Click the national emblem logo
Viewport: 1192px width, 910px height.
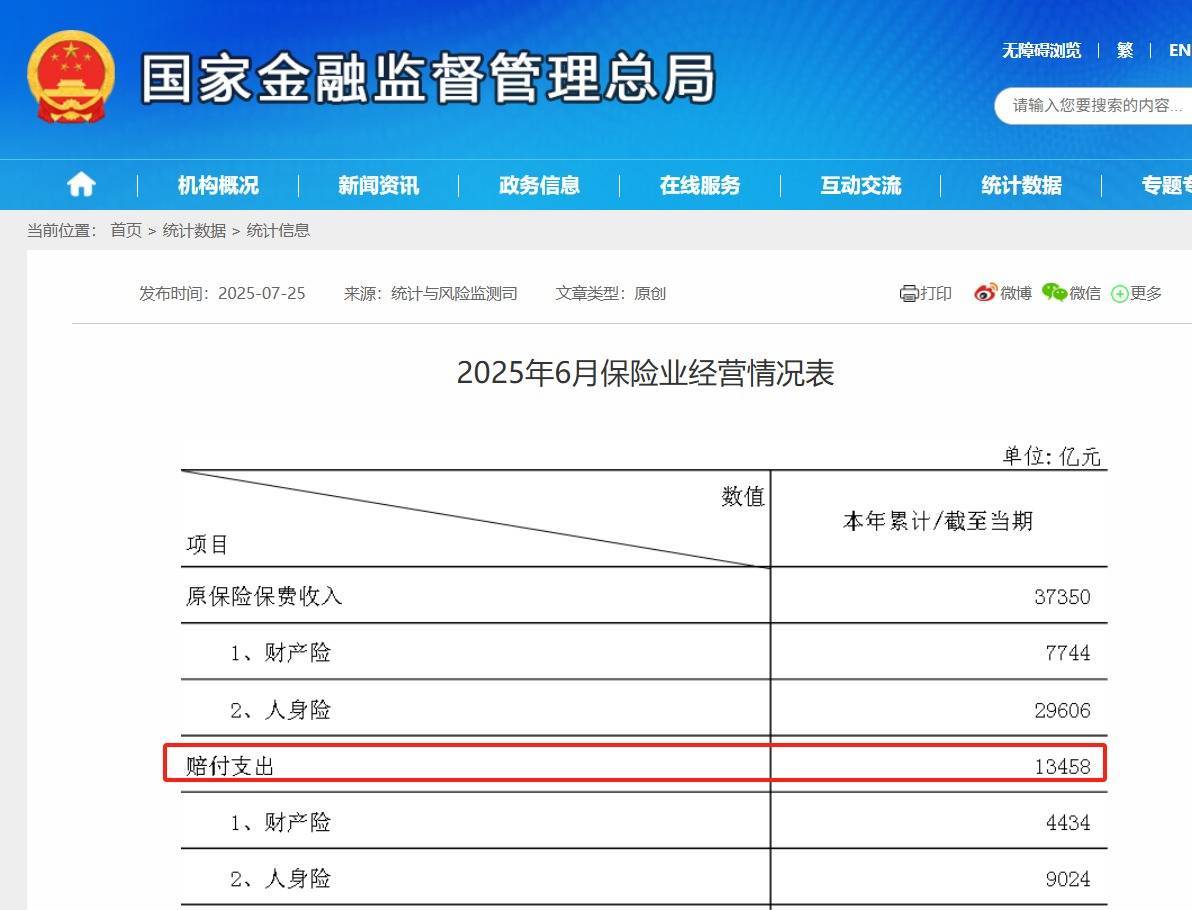pos(71,77)
